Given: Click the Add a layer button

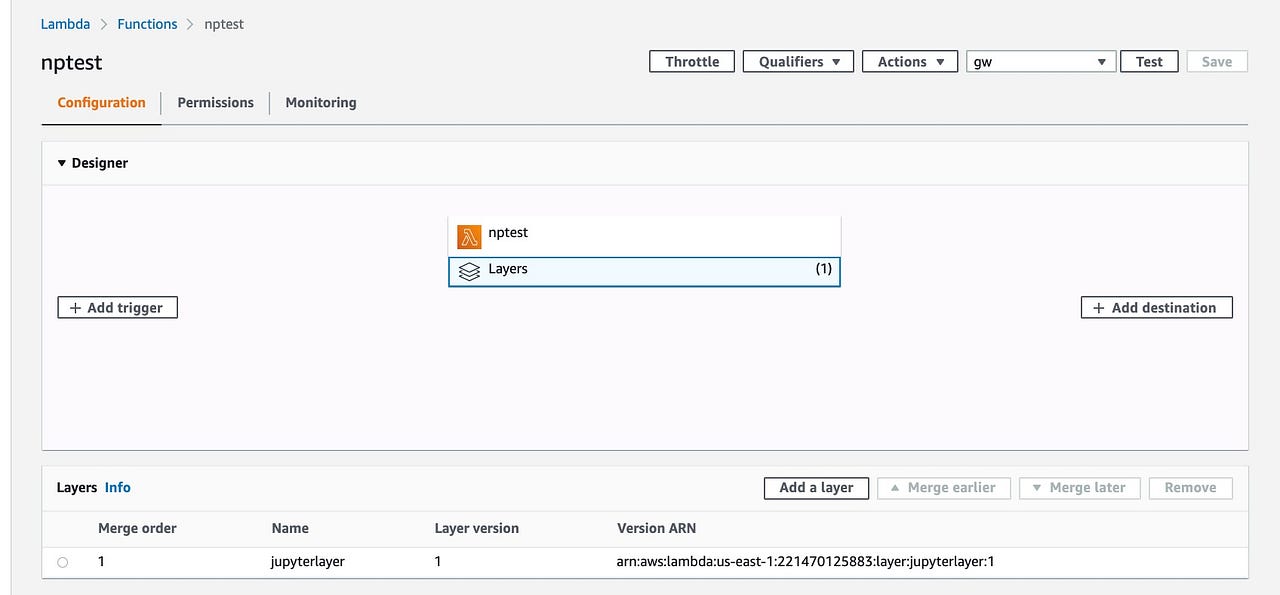Looking at the screenshot, I should (x=816, y=488).
